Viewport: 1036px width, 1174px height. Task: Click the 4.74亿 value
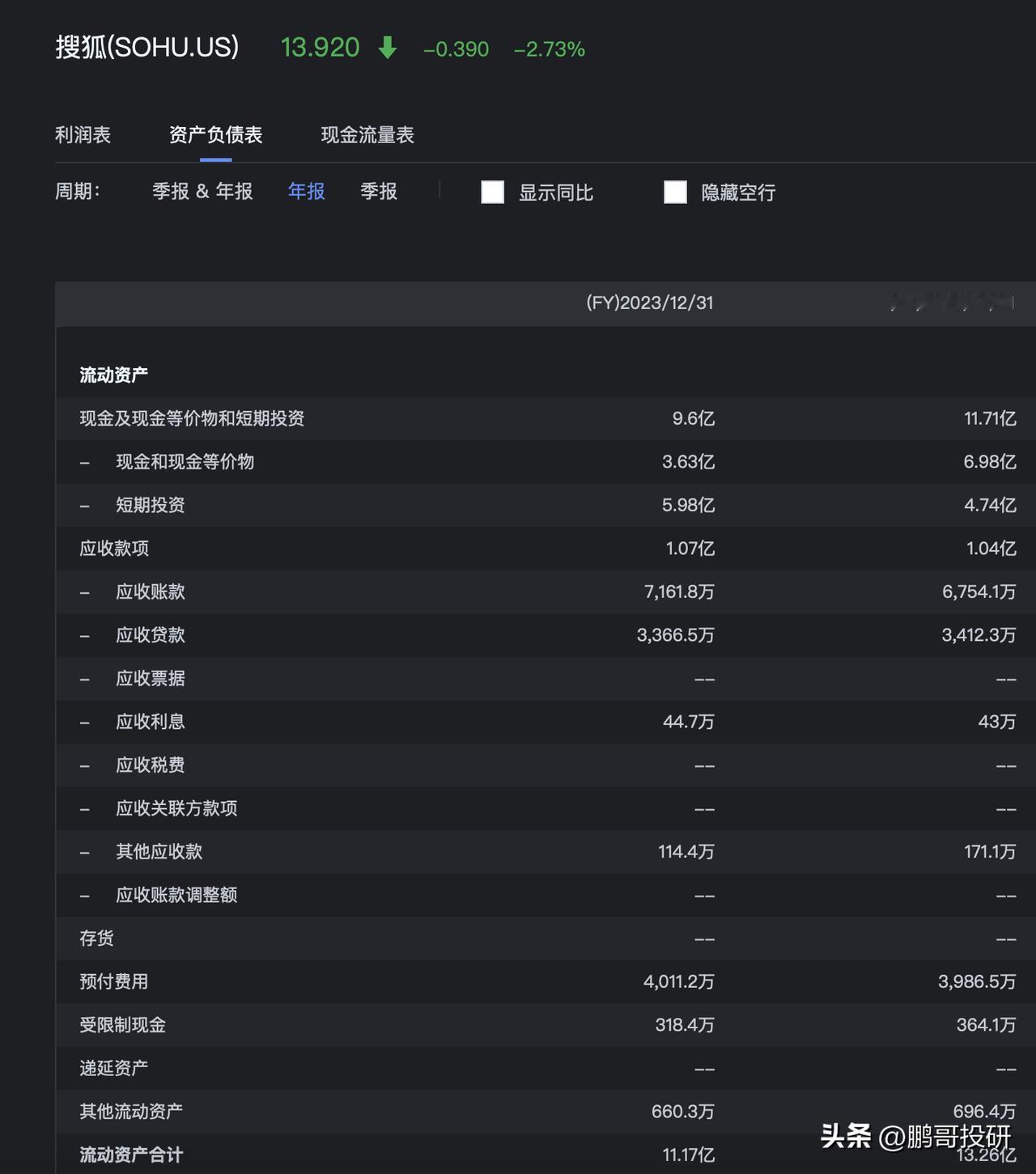click(990, 506)
